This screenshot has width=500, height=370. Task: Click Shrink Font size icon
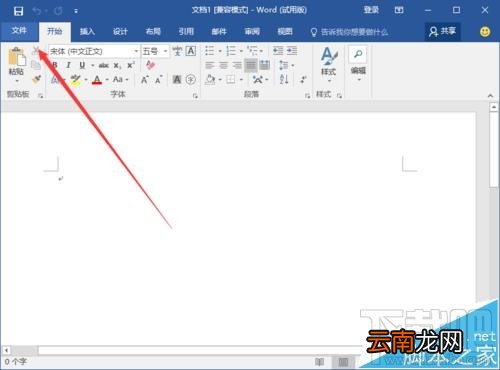159,80
